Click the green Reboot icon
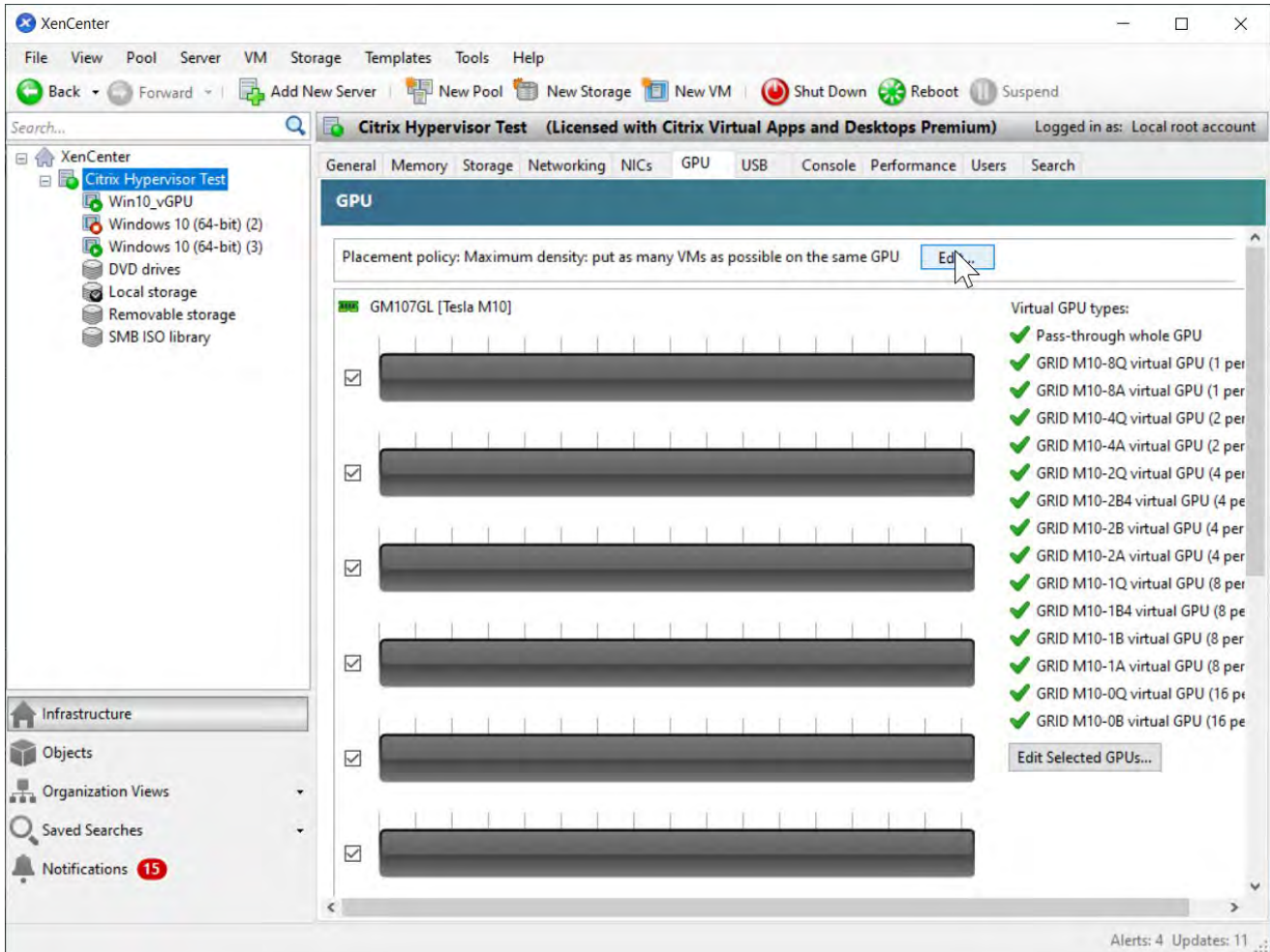 coord(892,92)
